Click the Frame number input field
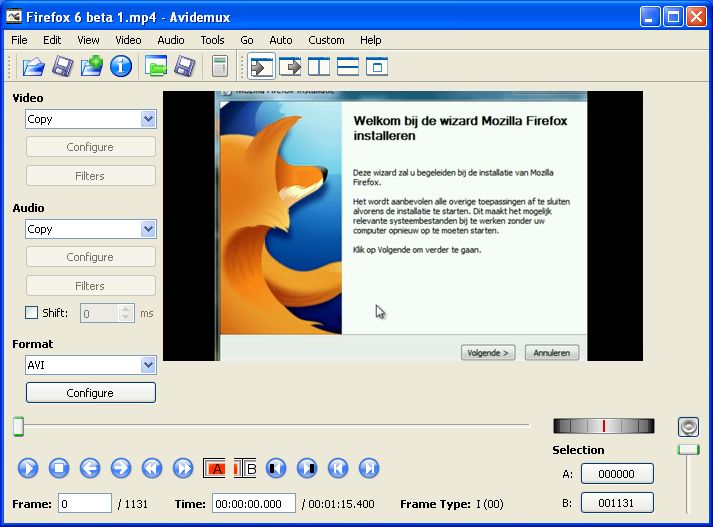 pyautogui.click(x=85, y=504)
